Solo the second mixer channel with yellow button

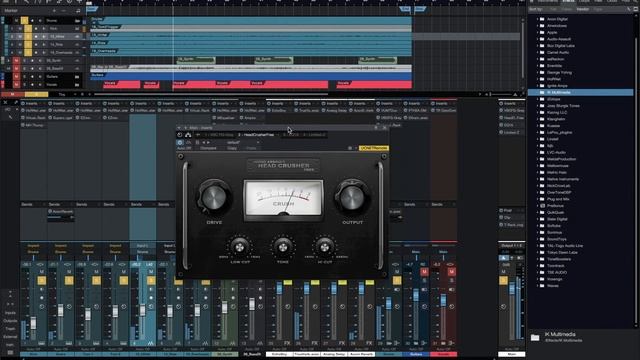pos(69,280)
